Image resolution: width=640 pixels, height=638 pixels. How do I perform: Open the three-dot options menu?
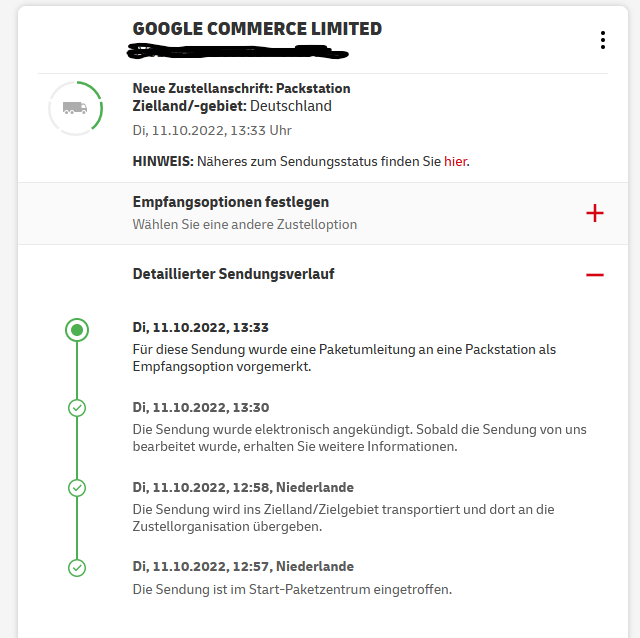(602, 40)
